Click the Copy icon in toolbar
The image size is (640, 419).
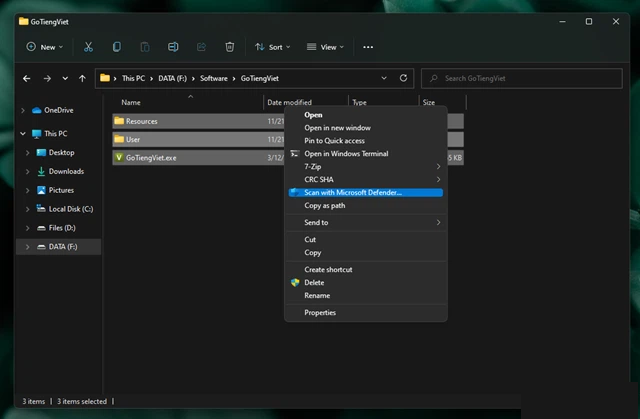117,47
